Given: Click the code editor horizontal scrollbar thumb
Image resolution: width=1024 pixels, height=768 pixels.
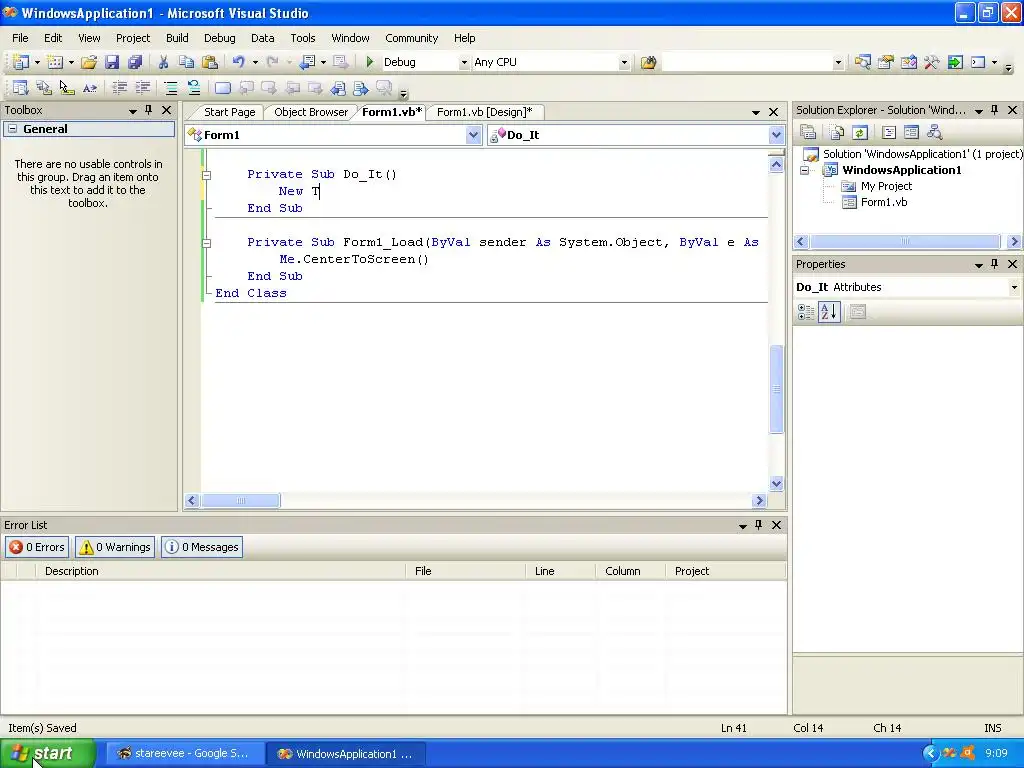Looking at the screenshot, I should (x=240, y=500).
